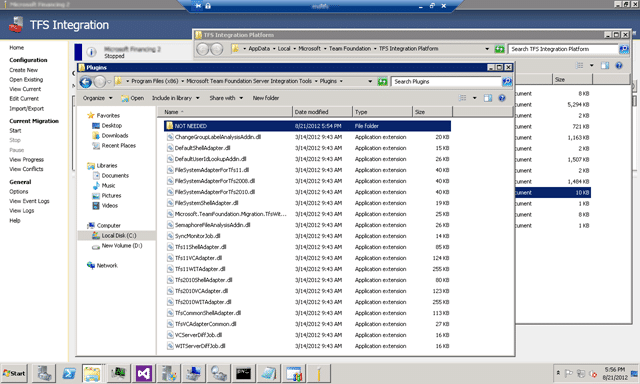This screenshot has height=384, width=640.
Task: Toggle preview pane in TFS Integration Platform window
Action: pos(605,65)
